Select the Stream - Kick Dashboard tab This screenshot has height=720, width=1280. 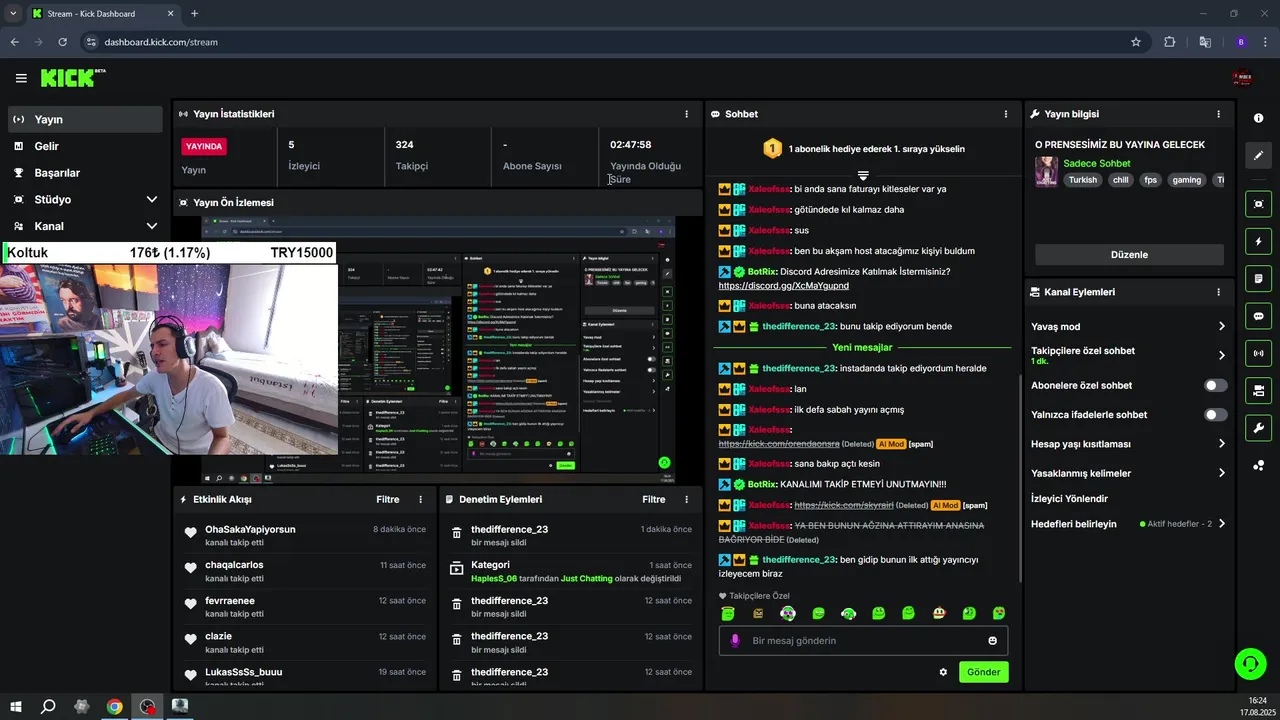(103, 14)
